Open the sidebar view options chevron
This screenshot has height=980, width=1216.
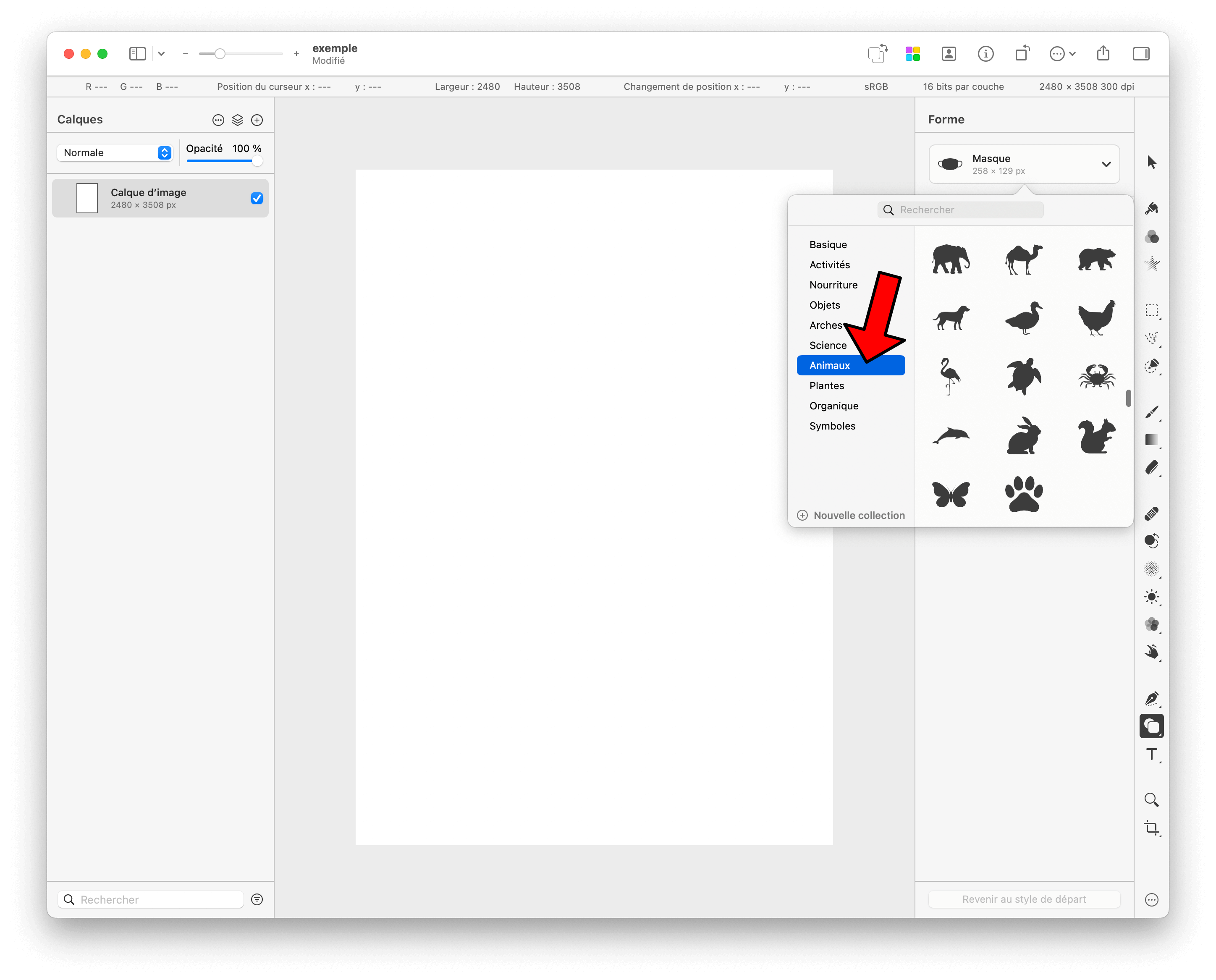(162, 54)
